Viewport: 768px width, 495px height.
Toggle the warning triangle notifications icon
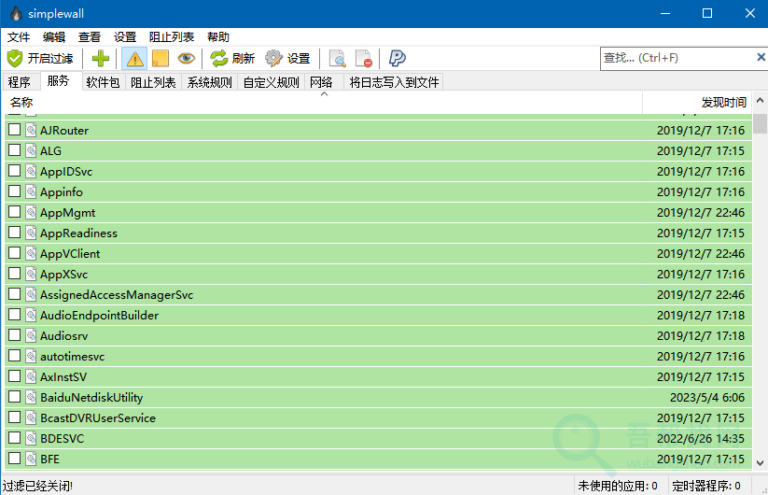[x=134, y=58]
